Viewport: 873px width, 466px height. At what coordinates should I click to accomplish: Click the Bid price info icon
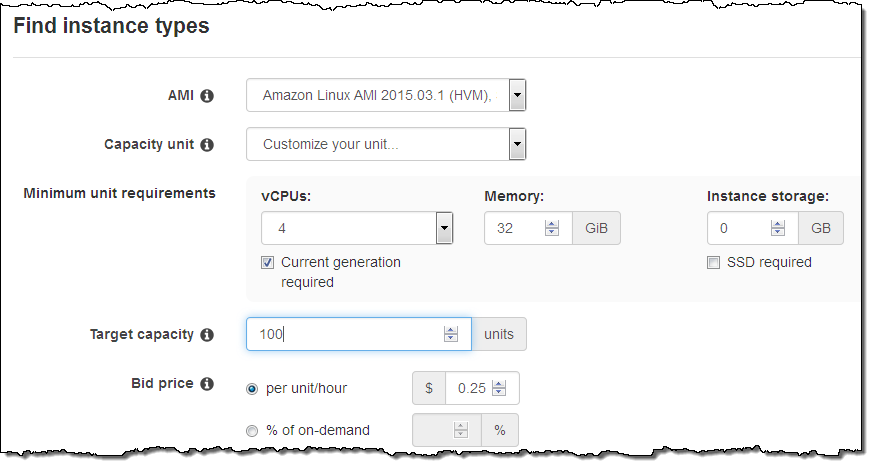pos(207,384)
